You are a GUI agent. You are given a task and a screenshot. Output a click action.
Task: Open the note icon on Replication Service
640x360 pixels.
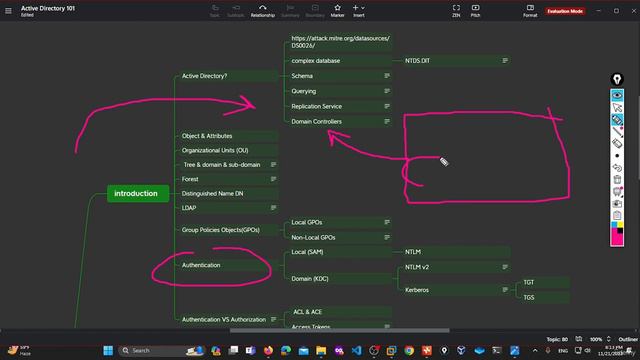(x=387, y=106)
